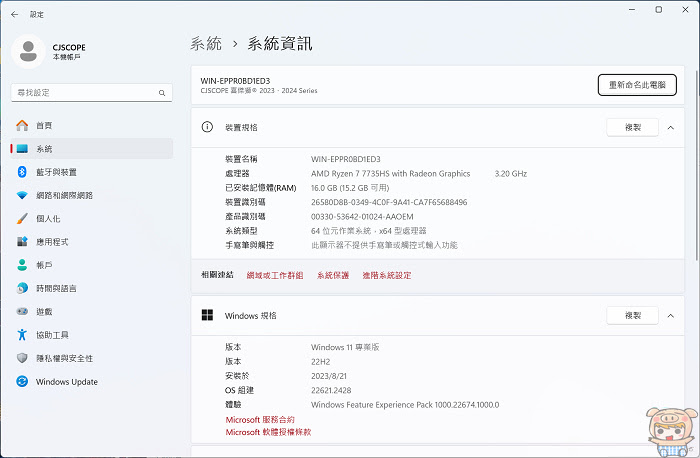Select 時間與語言 sidebar label
This screenshot has height=458, width=700.
(56, 288)
